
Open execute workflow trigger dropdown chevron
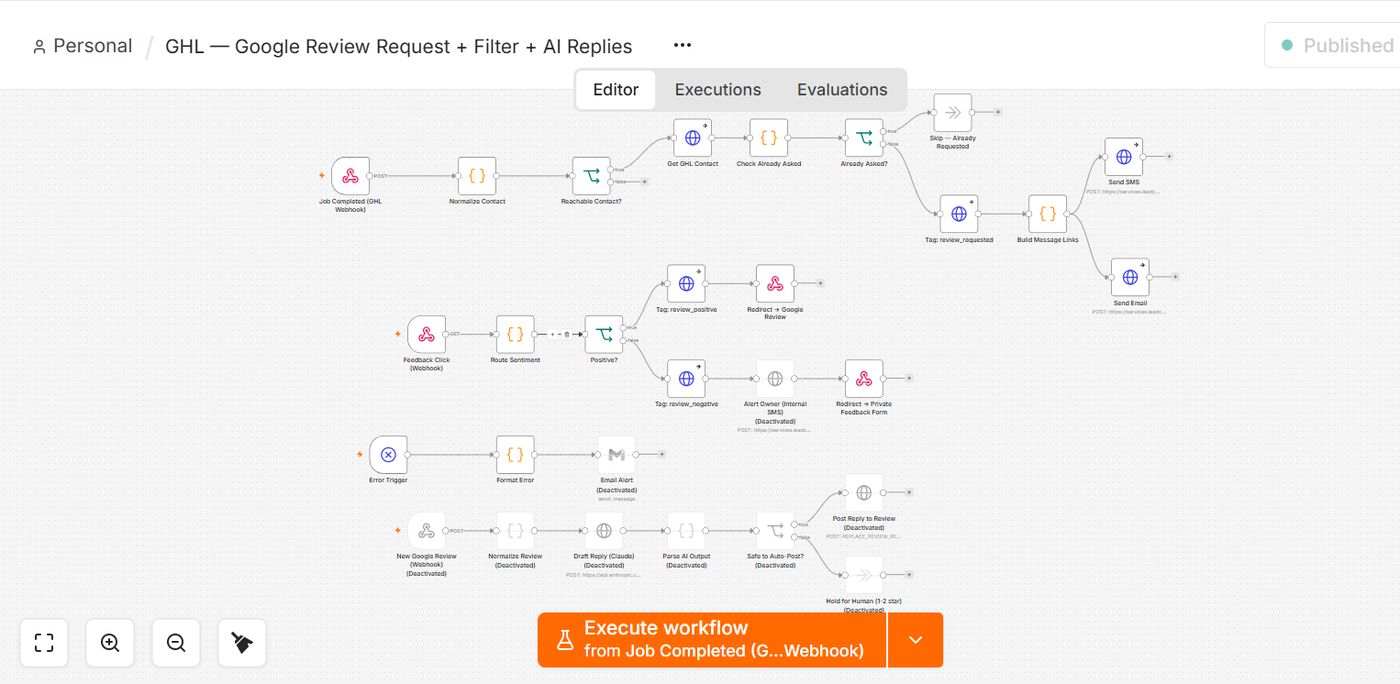tap(915, 640)
